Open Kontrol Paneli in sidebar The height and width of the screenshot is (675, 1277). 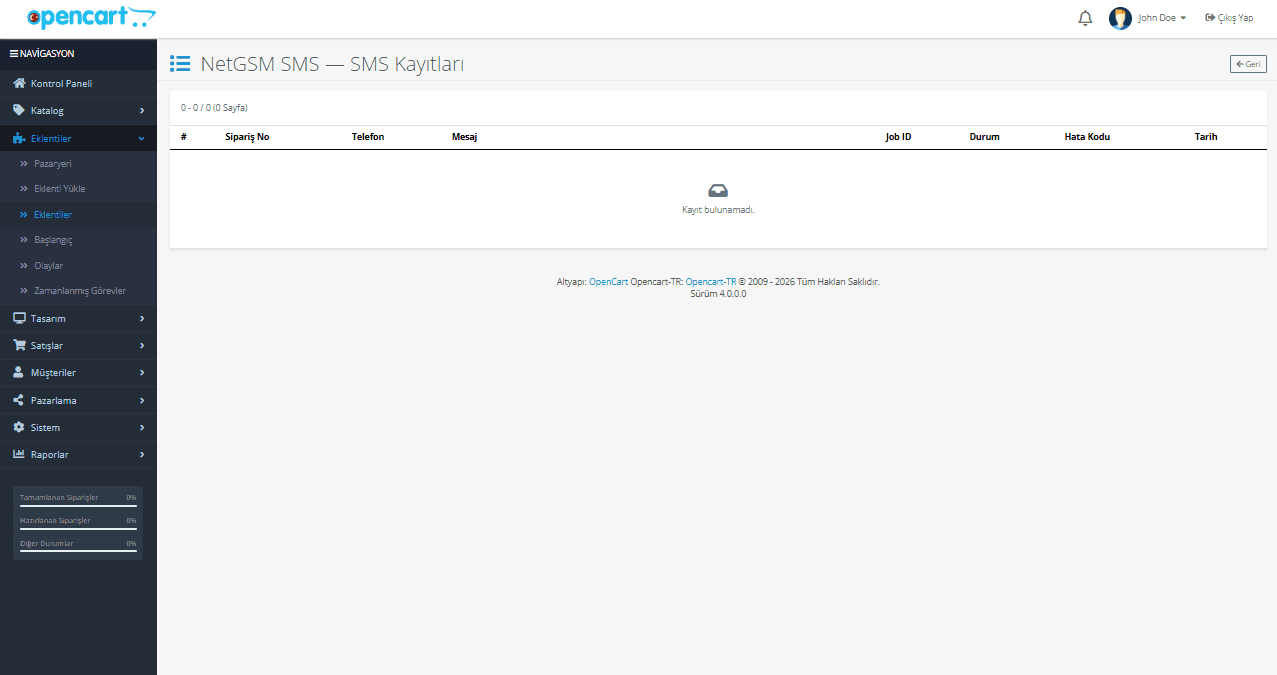click(78, 83)
